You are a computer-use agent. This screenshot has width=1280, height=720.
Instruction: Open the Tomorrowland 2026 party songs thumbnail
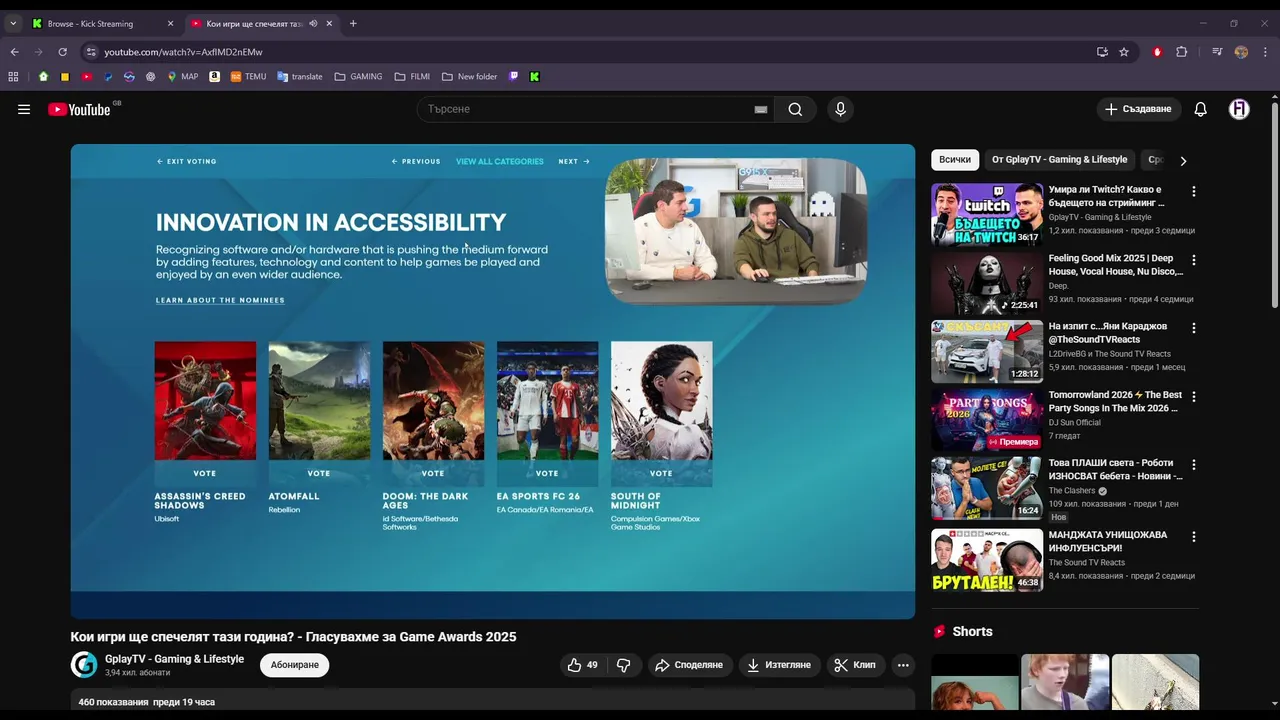tap(987, 419)
